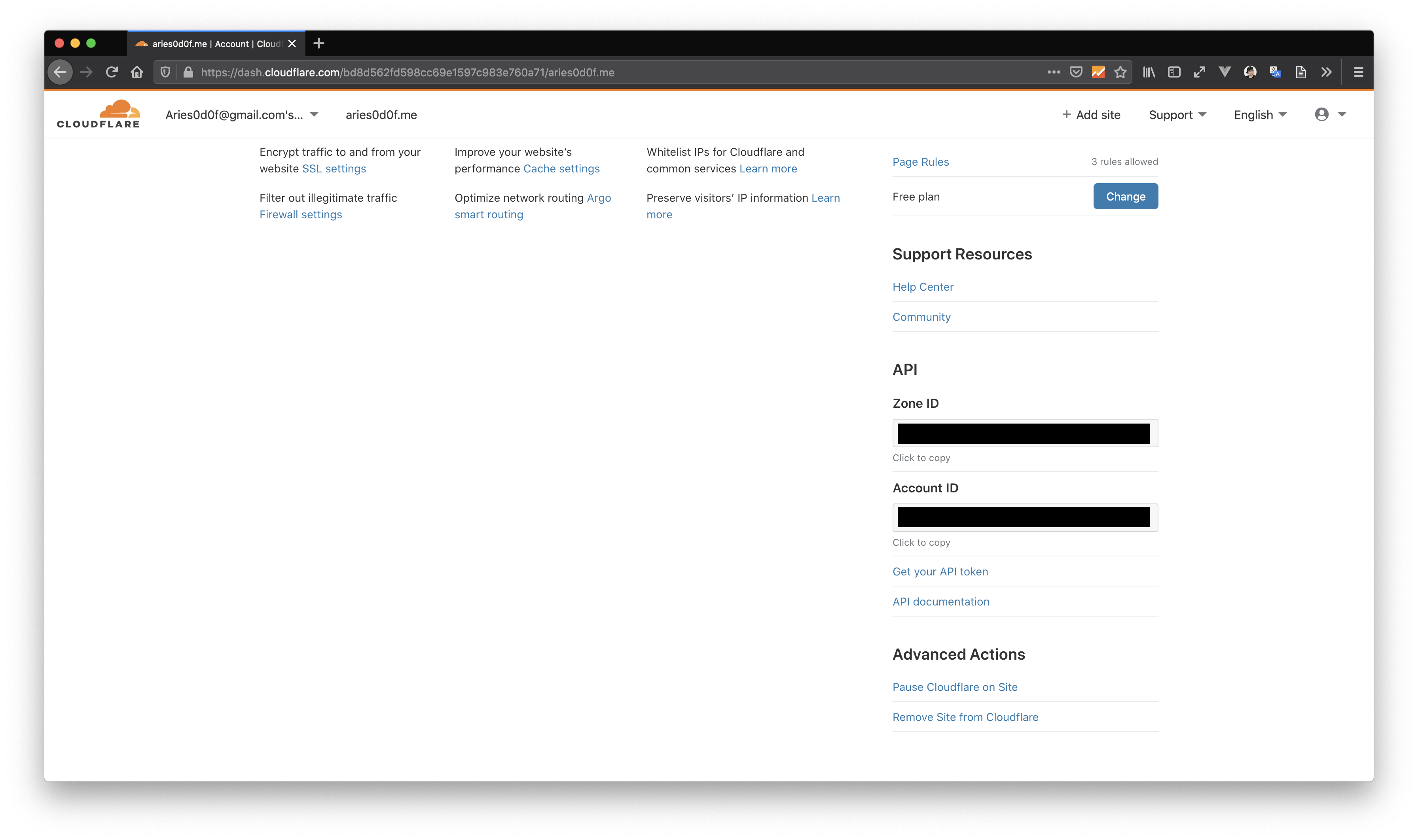The image size is (1418, 840).
Task: Open tracking protection shield info
Action: click(165, 72)
